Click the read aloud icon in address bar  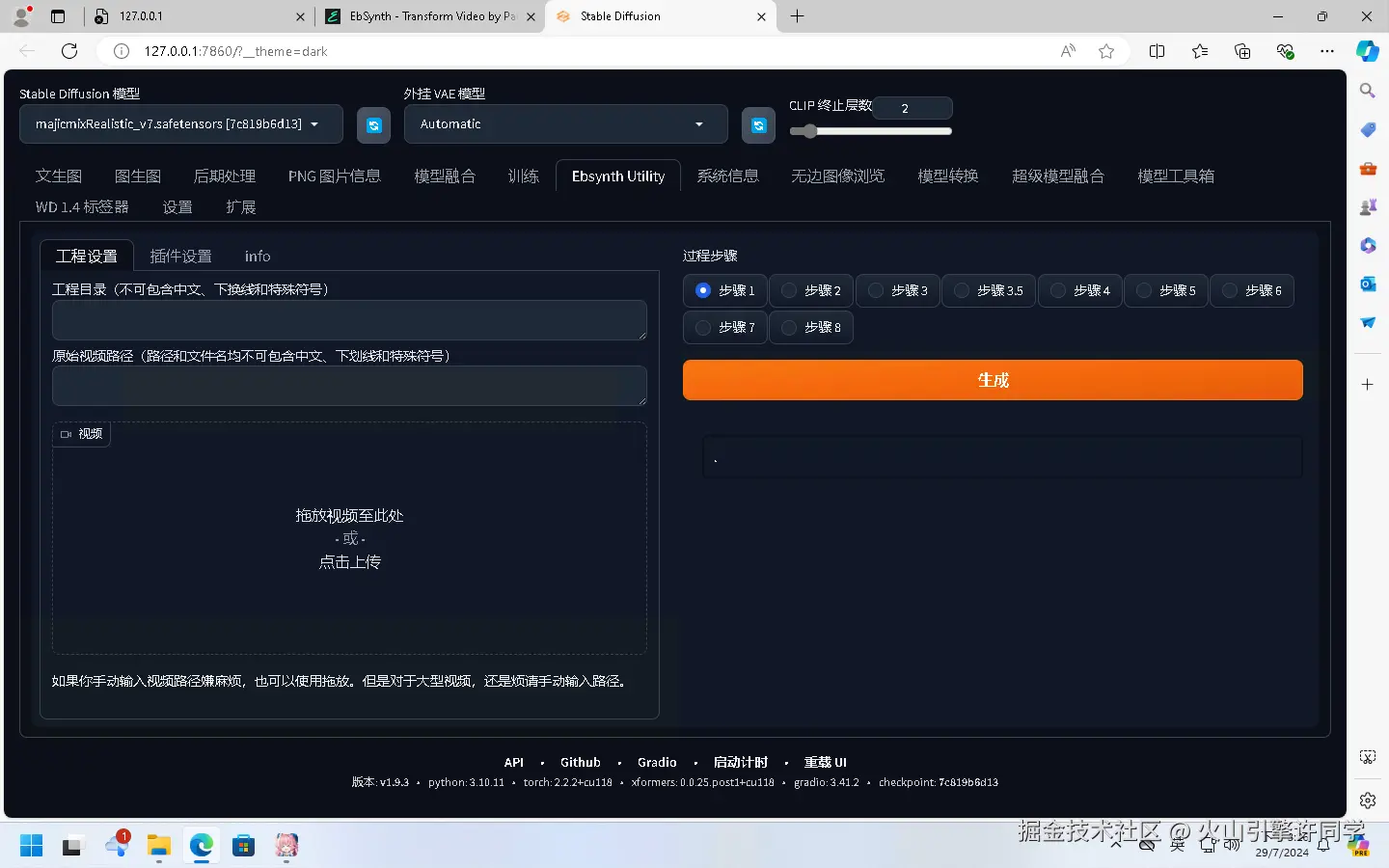coord(1068,51)
